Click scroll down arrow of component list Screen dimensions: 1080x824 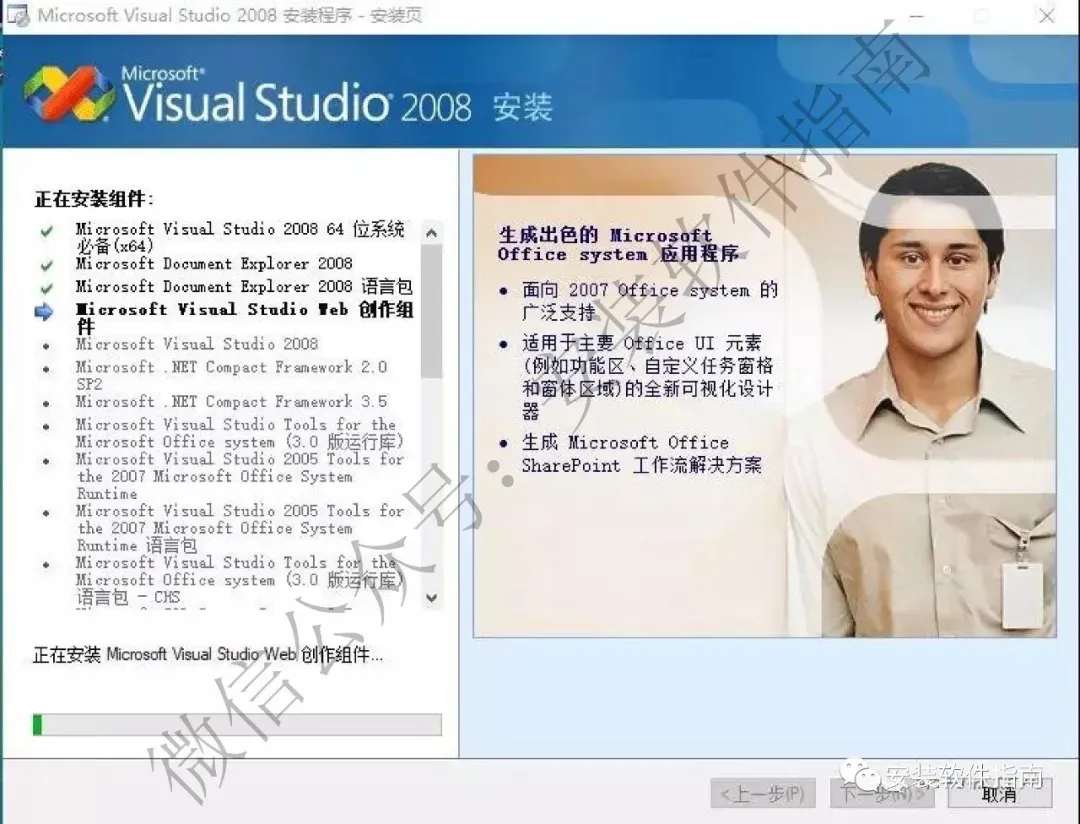(432, 598)
